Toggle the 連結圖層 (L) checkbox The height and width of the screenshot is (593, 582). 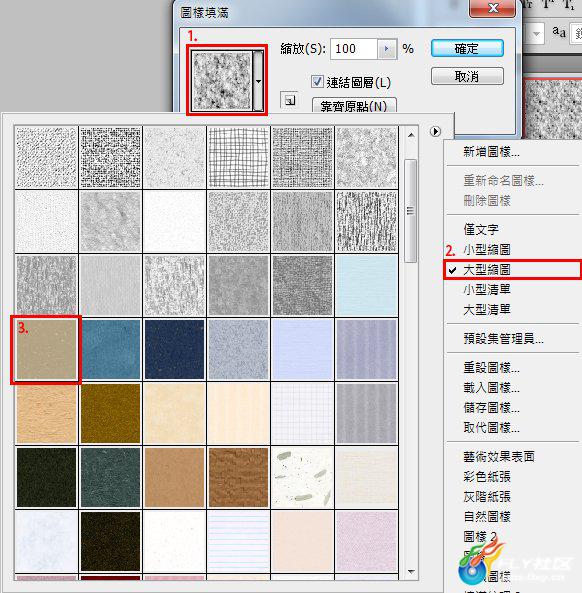317,82
